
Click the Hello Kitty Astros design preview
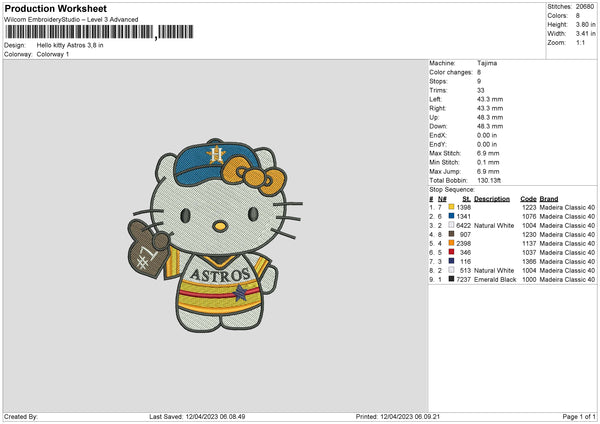[215, 235]
